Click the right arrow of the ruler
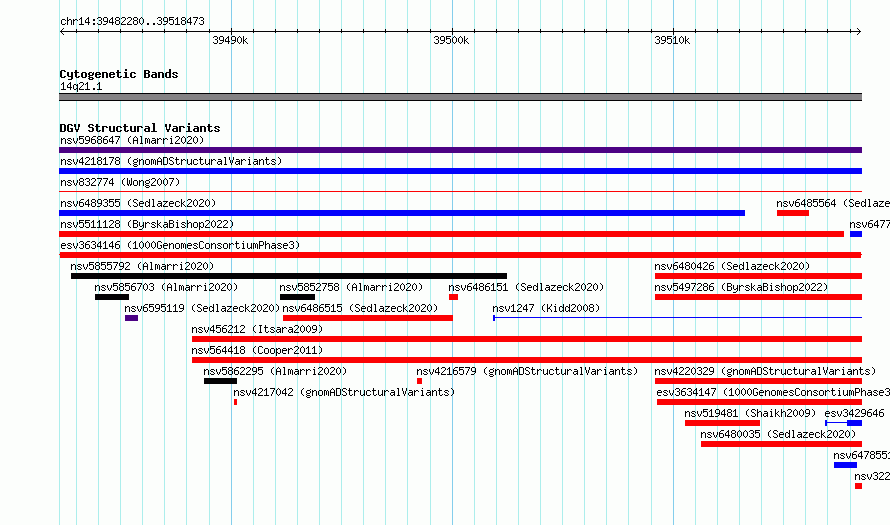Viewport: 890px width, 525px height. 858,31
